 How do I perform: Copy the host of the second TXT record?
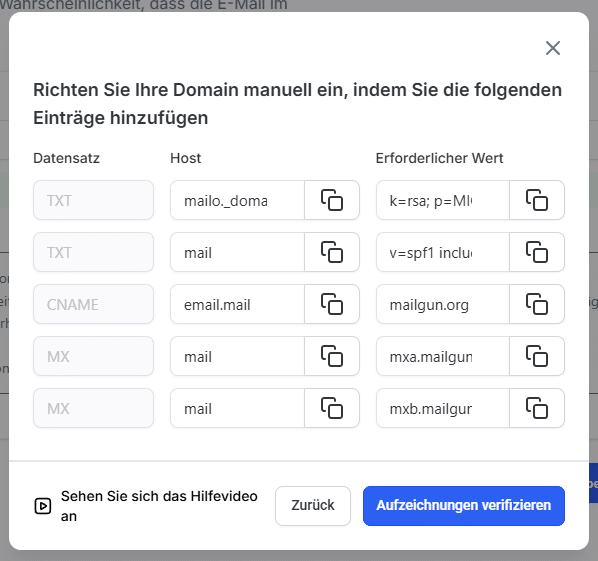click(332, 252)
